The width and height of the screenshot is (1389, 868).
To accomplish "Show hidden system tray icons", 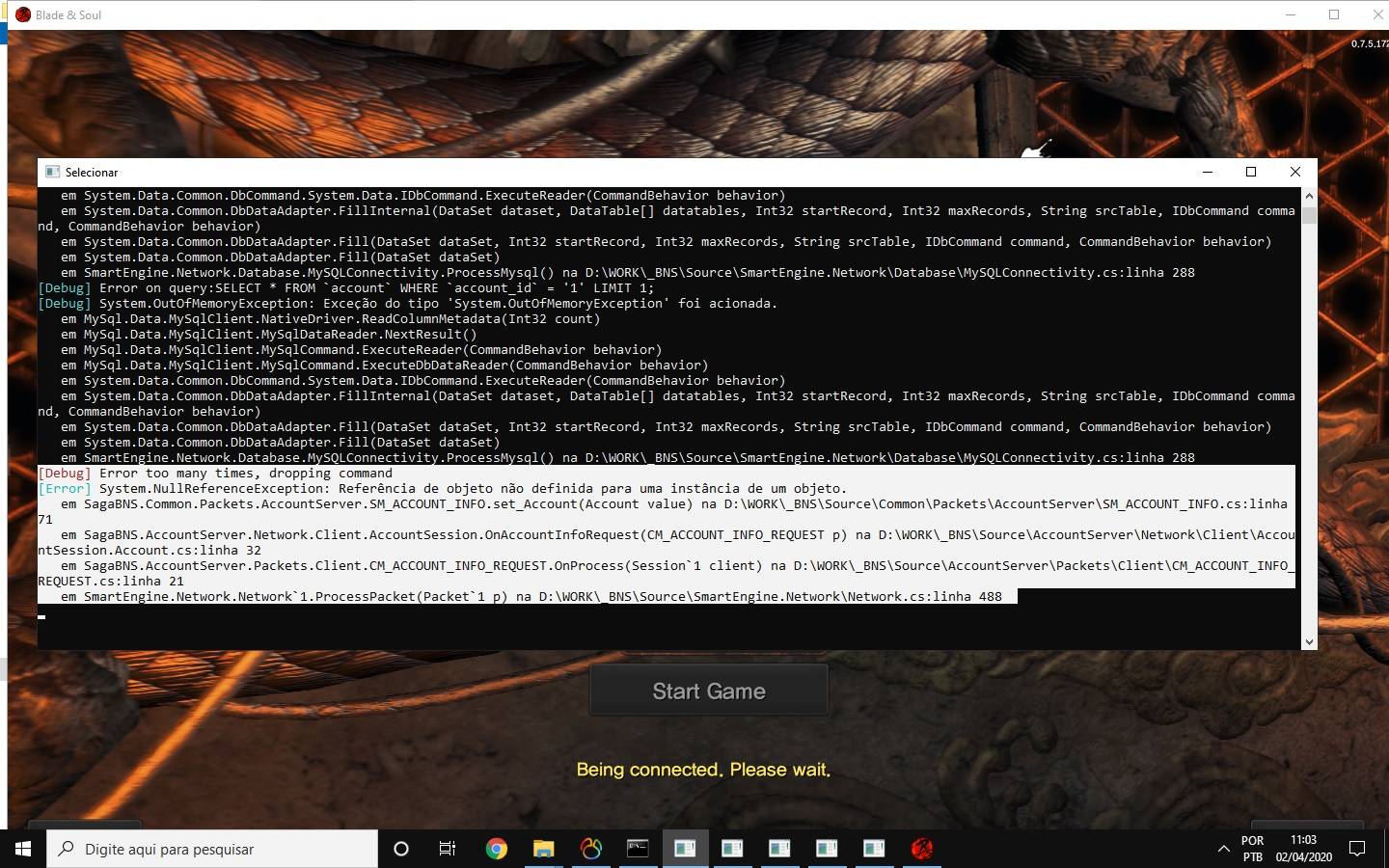I will pos(1223,849).
